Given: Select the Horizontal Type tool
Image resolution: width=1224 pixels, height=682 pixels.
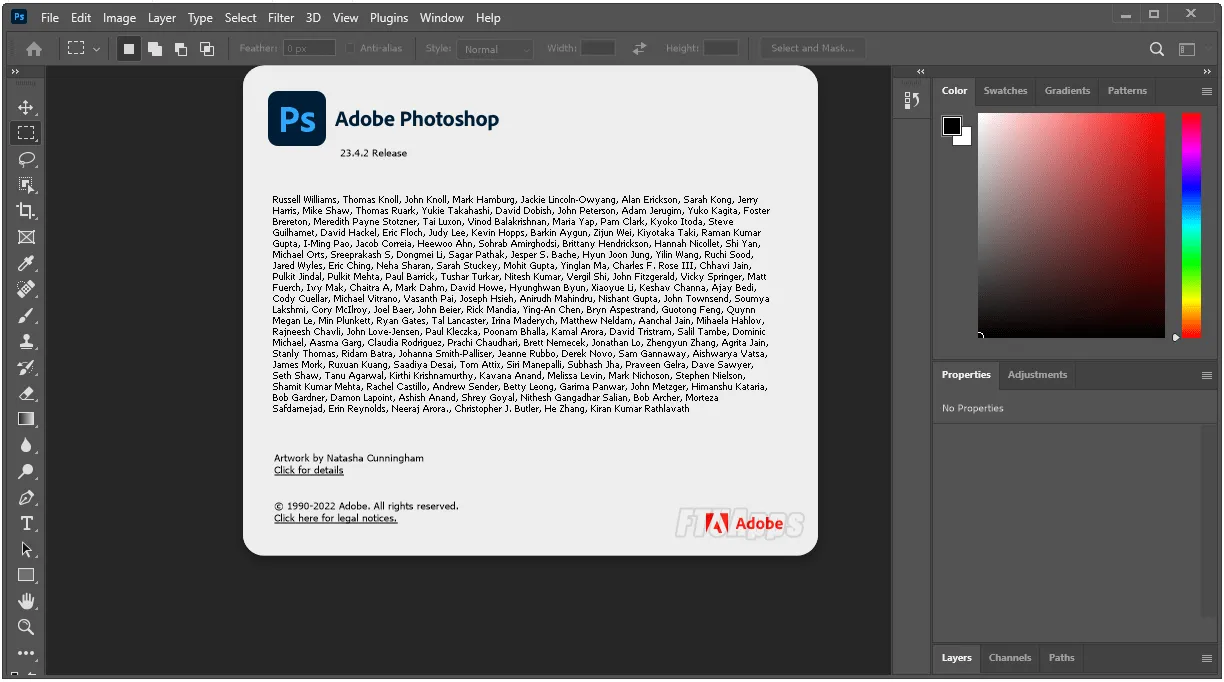Looking at the screenshot, I should 26,523.
